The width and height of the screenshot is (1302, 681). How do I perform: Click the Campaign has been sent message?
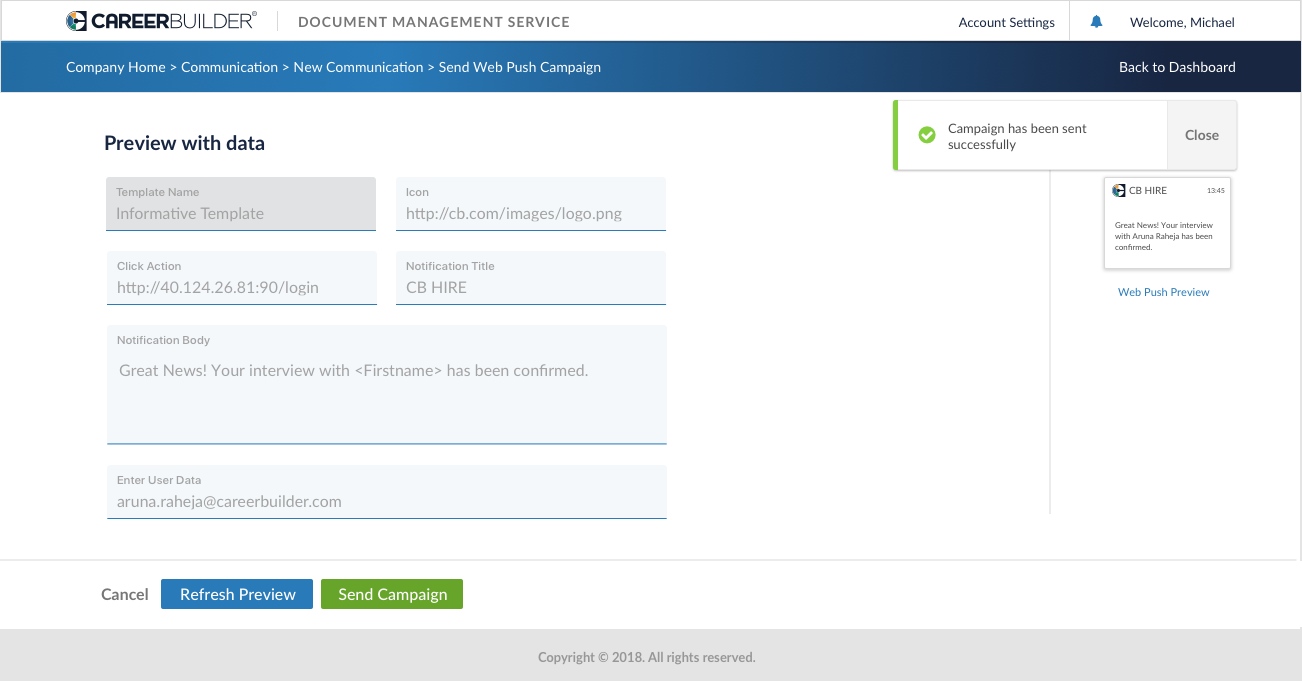pos(1017,136)
